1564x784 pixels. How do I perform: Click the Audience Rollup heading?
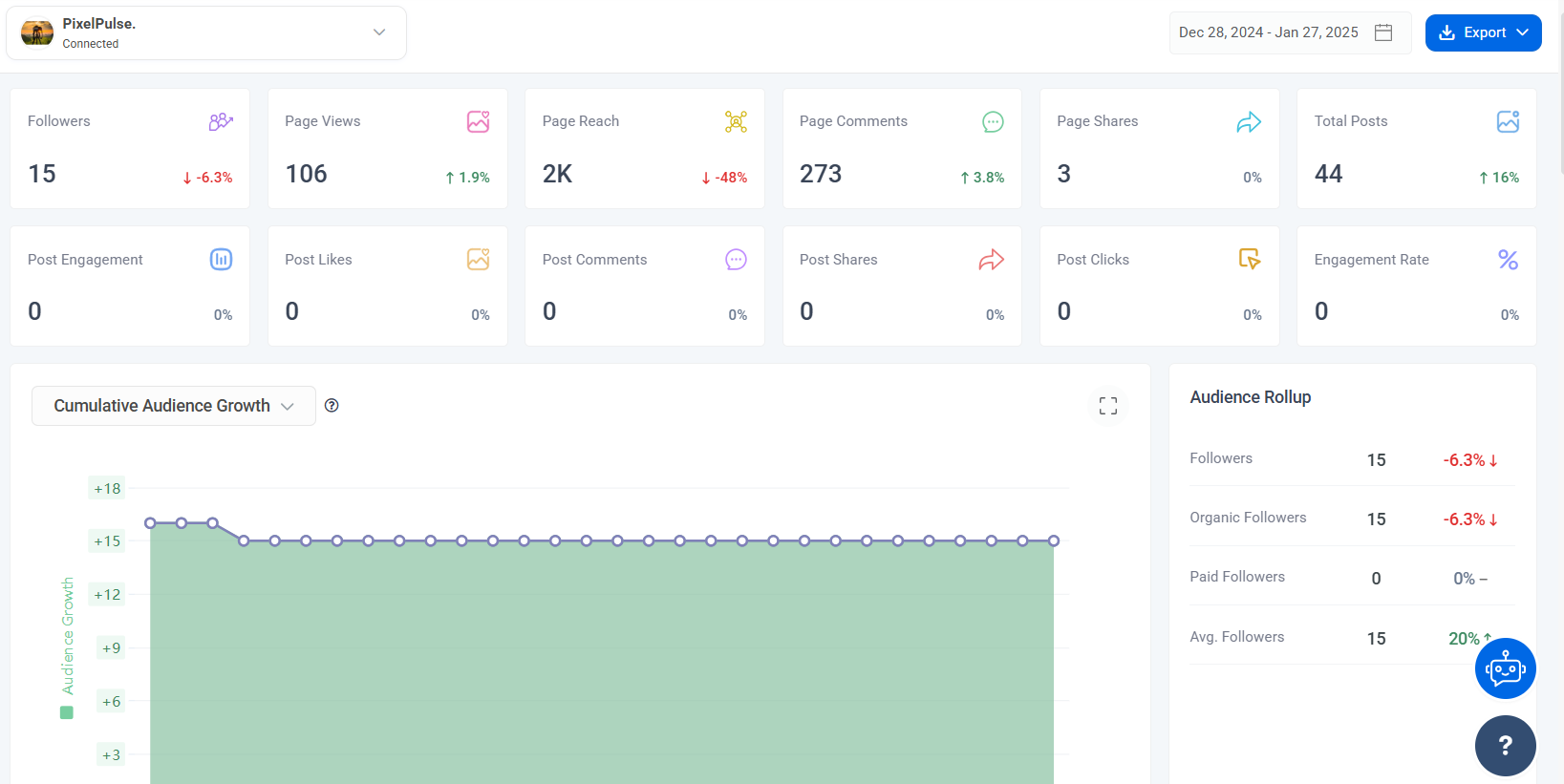point(1250,397)
